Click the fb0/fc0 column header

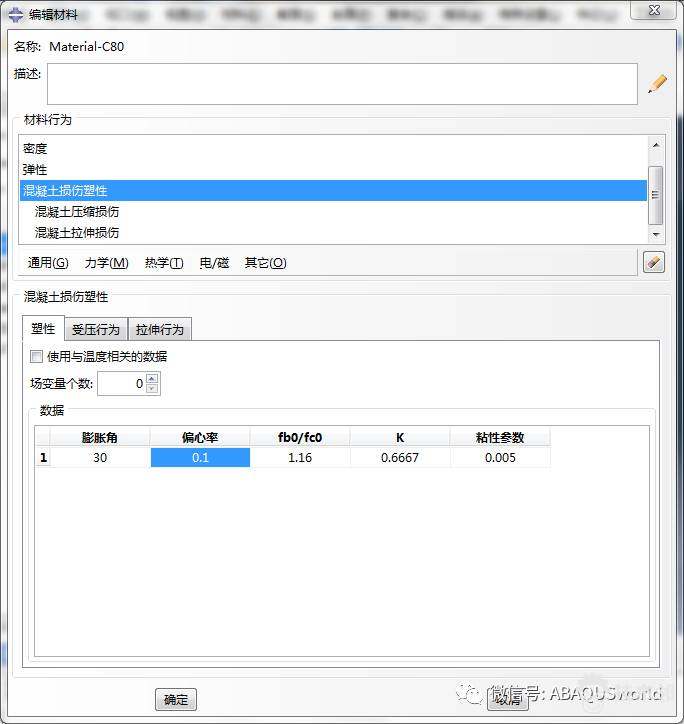[300, 437]
